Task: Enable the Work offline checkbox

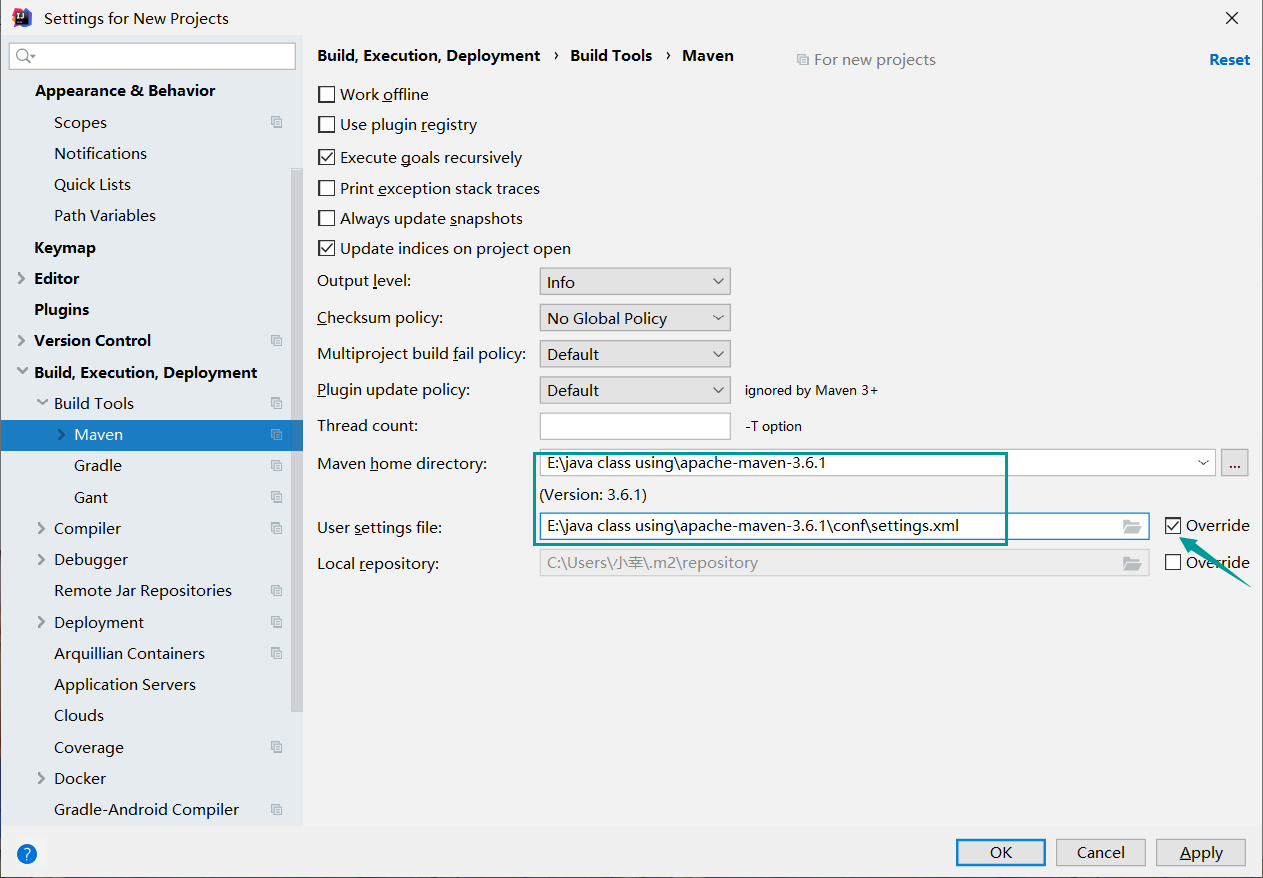Action: point(326,94)
